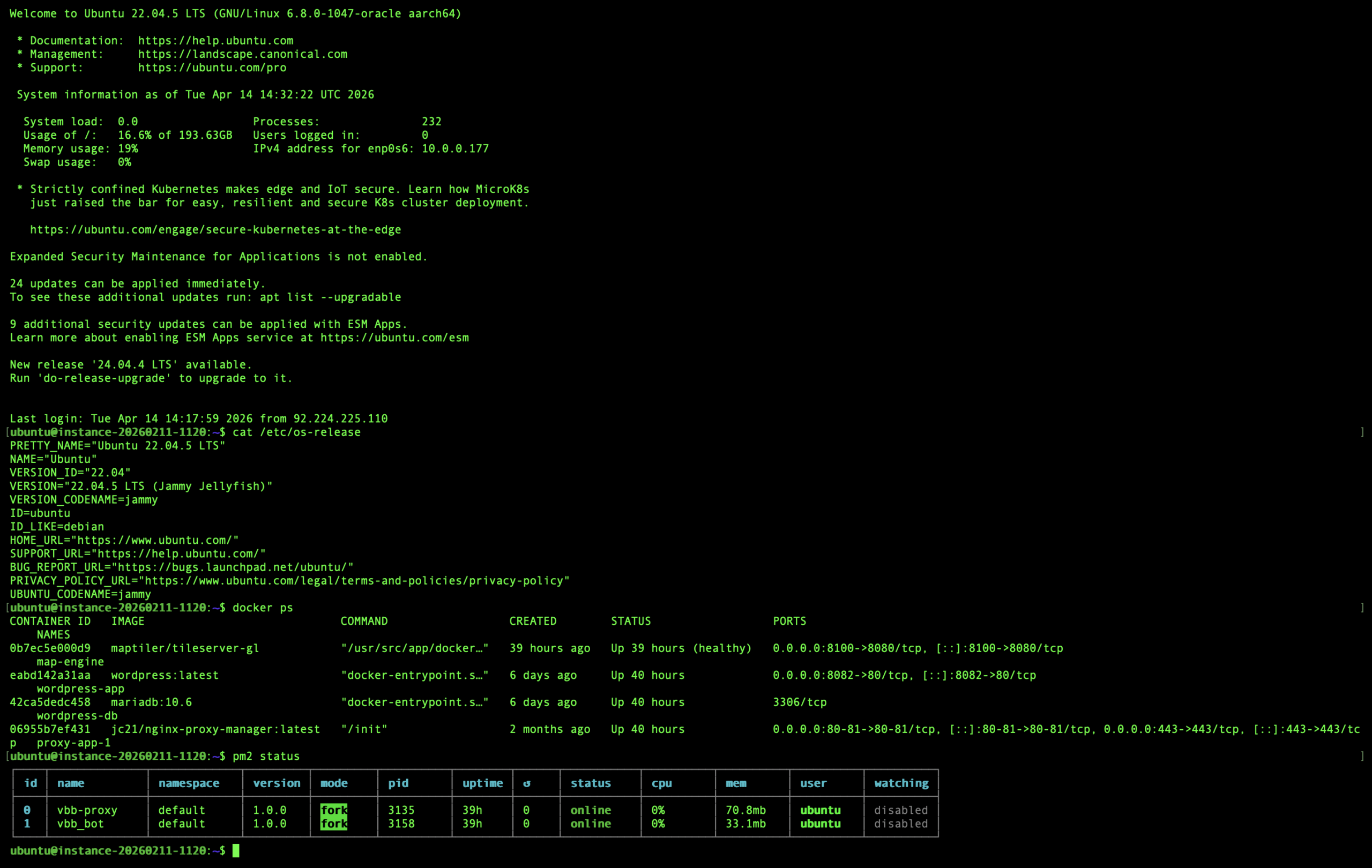Click container ID 06955b7ef431
This screenshot has height=868, width=1372.
point(50,730)
